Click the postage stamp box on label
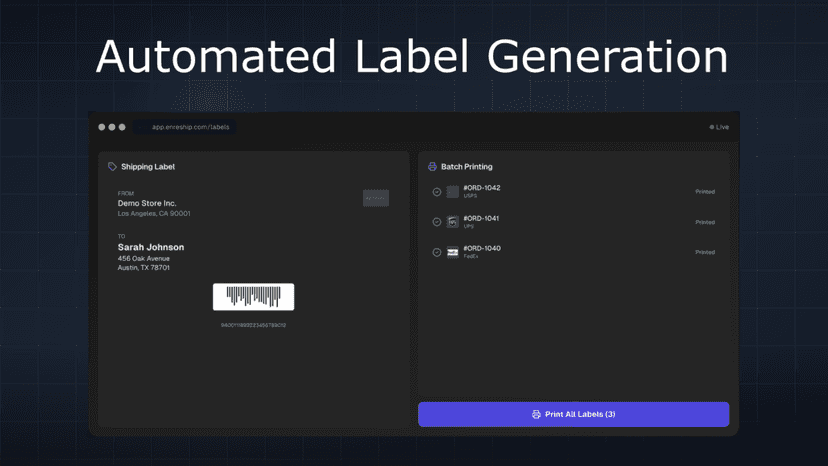Viewport: 828px width, 466px height. click(x=376, y=198)
